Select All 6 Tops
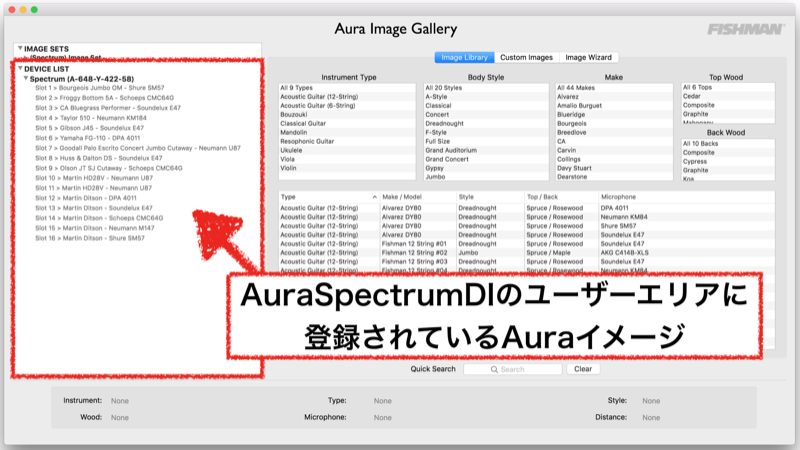 [728, 87]
